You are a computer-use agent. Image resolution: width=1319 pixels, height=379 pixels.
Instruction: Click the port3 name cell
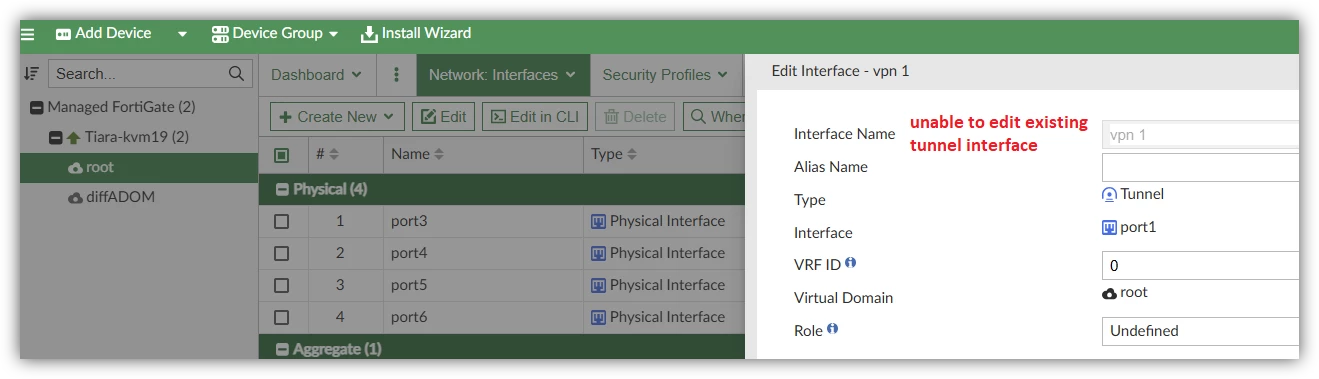click(x=409, y=221)
